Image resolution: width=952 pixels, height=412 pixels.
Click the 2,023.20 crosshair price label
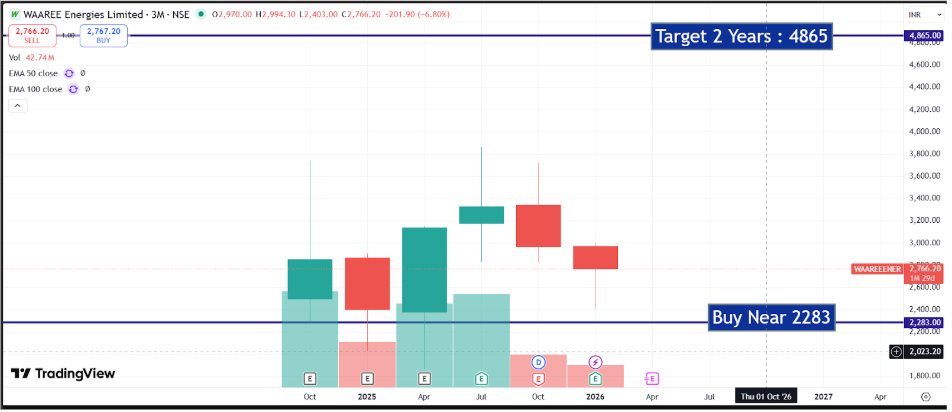pyautogui.click(x=925, y=351)
